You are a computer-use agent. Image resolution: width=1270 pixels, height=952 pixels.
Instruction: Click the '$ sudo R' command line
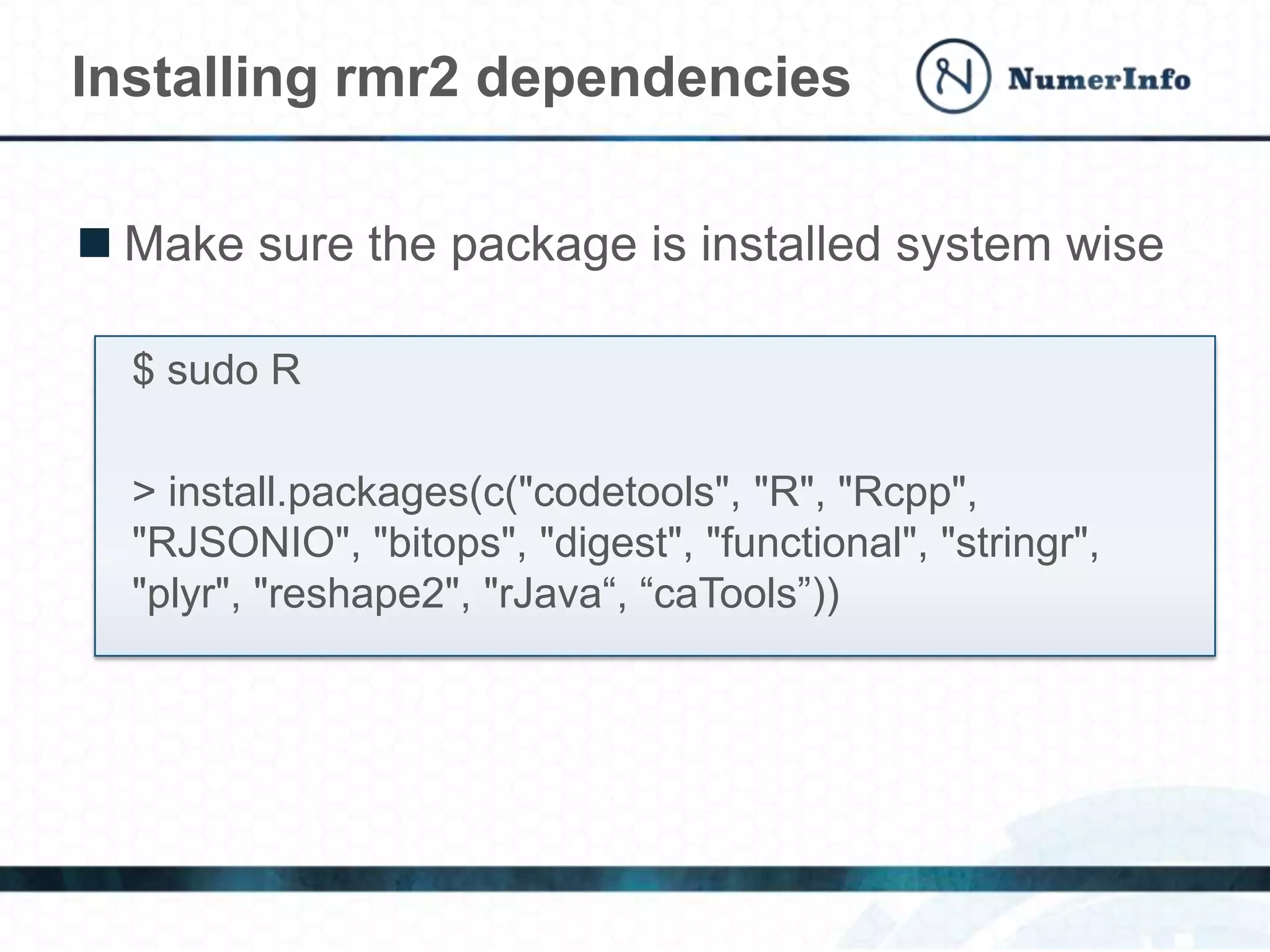point(216,370)
